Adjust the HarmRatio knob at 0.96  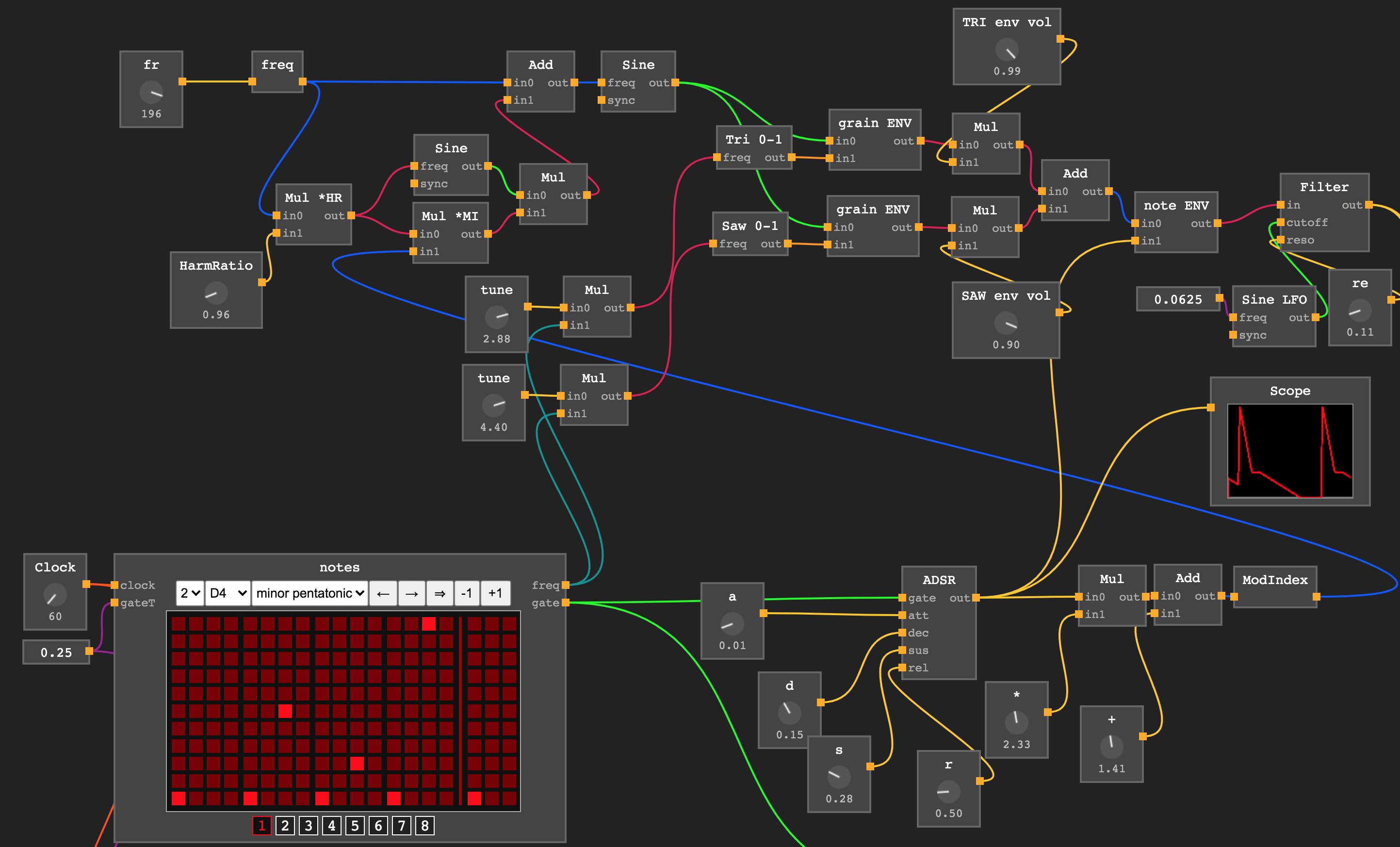[x=216, y=293]
